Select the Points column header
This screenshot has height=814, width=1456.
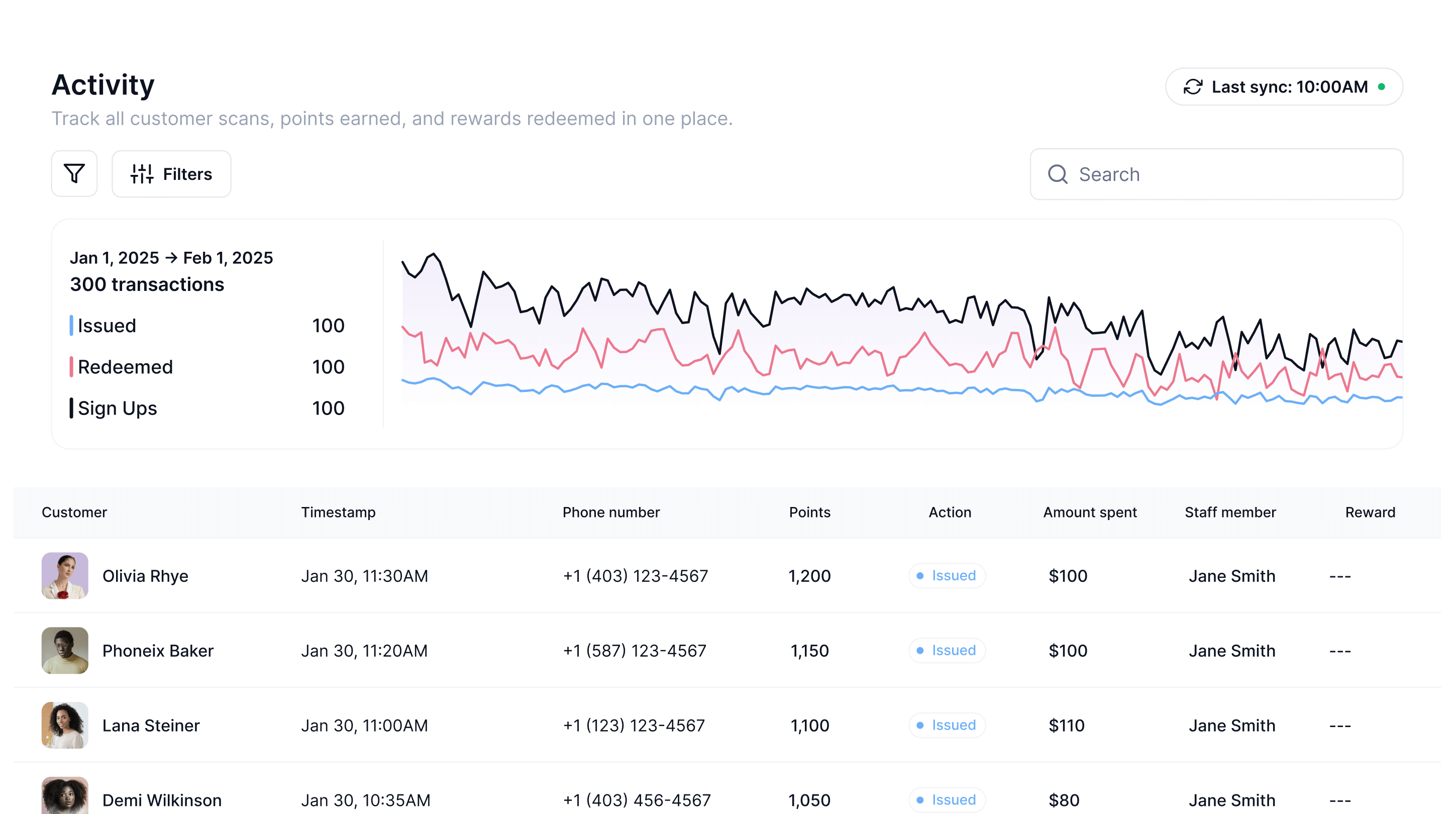(809, 512)
